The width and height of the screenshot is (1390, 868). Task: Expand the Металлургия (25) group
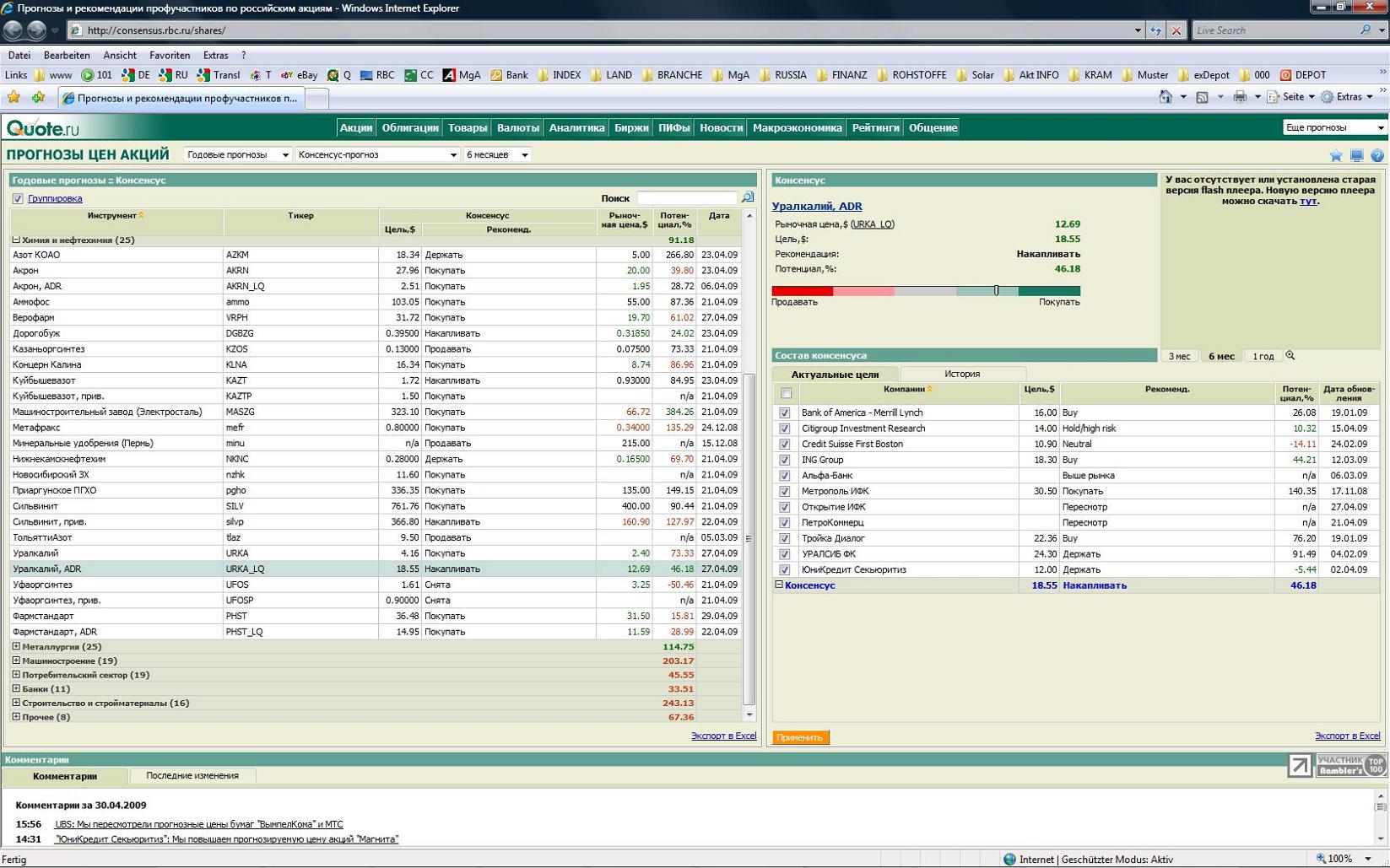coord(16,647)
